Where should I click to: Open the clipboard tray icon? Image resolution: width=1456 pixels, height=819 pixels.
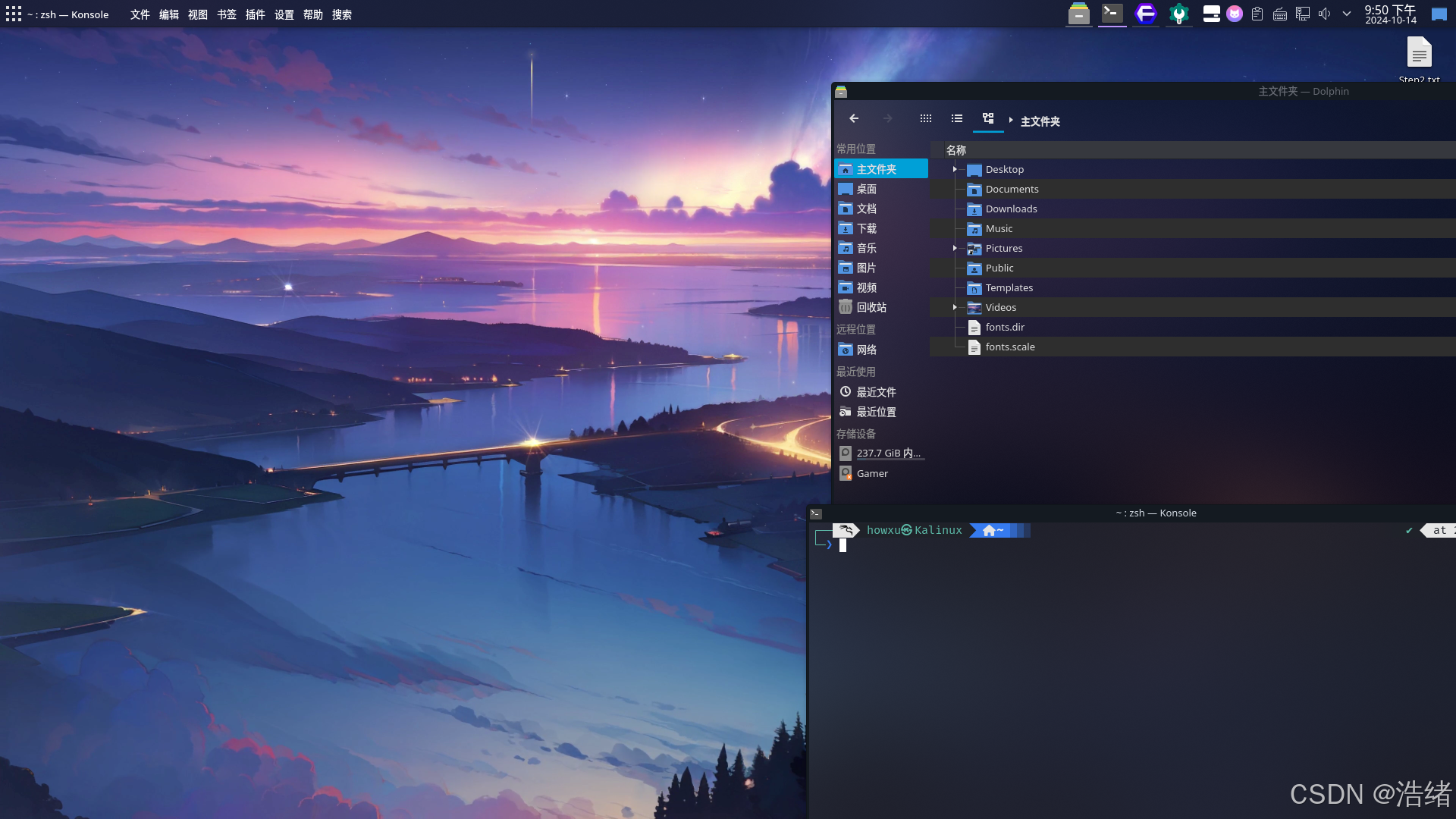tap(1257, 14)
